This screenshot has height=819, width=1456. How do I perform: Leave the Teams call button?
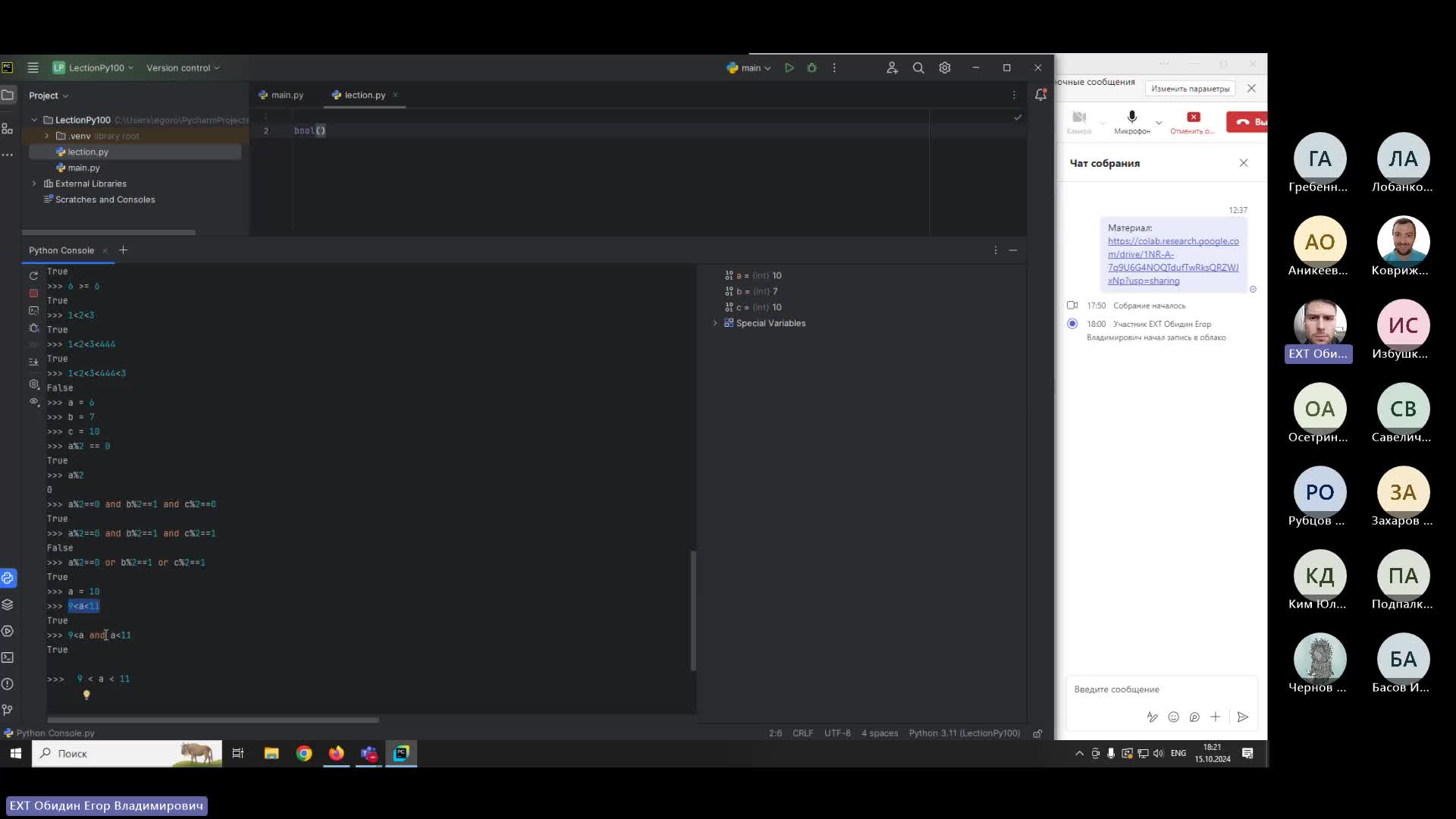coord(1247,121)
